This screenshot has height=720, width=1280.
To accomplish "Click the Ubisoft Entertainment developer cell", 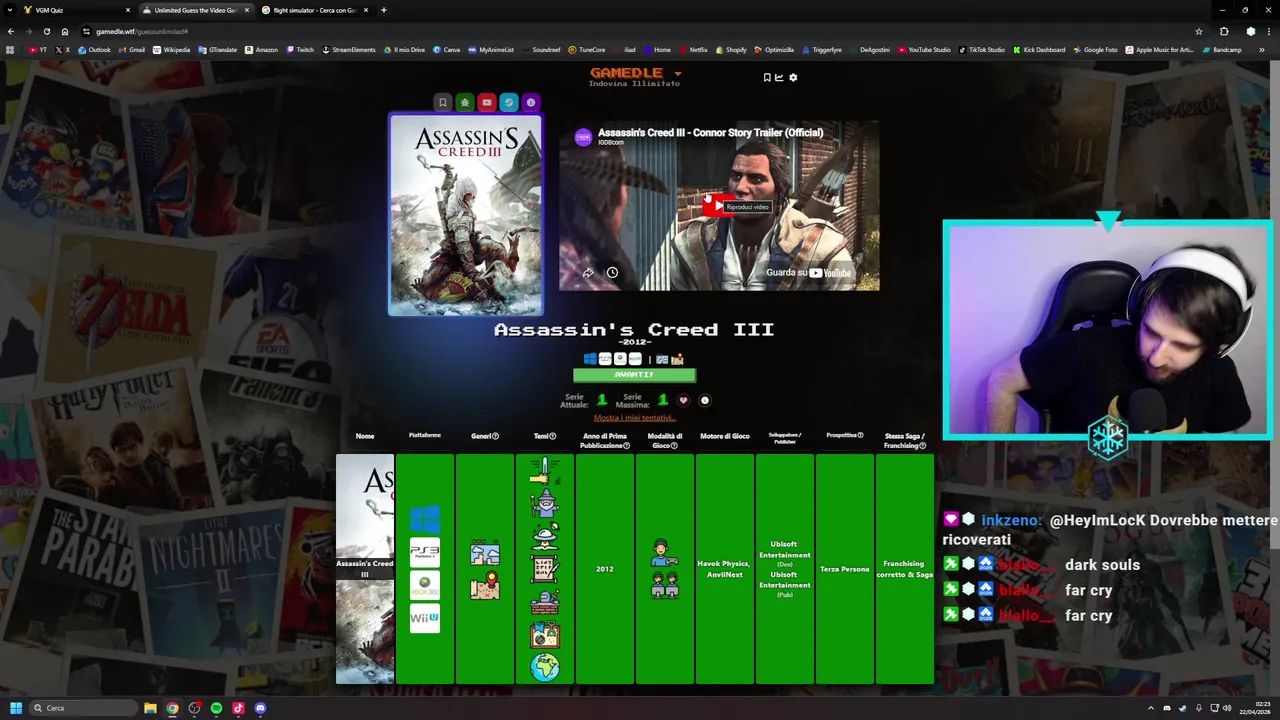I will tap(785, 569).
